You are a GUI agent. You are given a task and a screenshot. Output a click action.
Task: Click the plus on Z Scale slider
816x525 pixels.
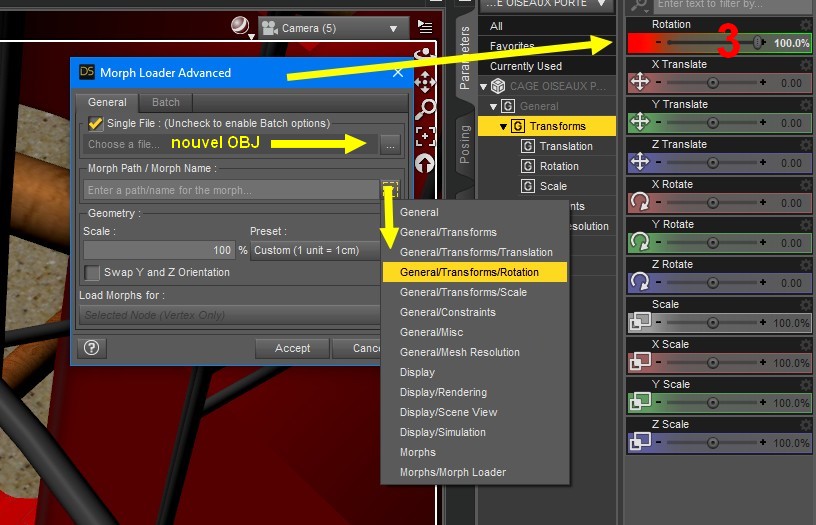pos(763,443)
